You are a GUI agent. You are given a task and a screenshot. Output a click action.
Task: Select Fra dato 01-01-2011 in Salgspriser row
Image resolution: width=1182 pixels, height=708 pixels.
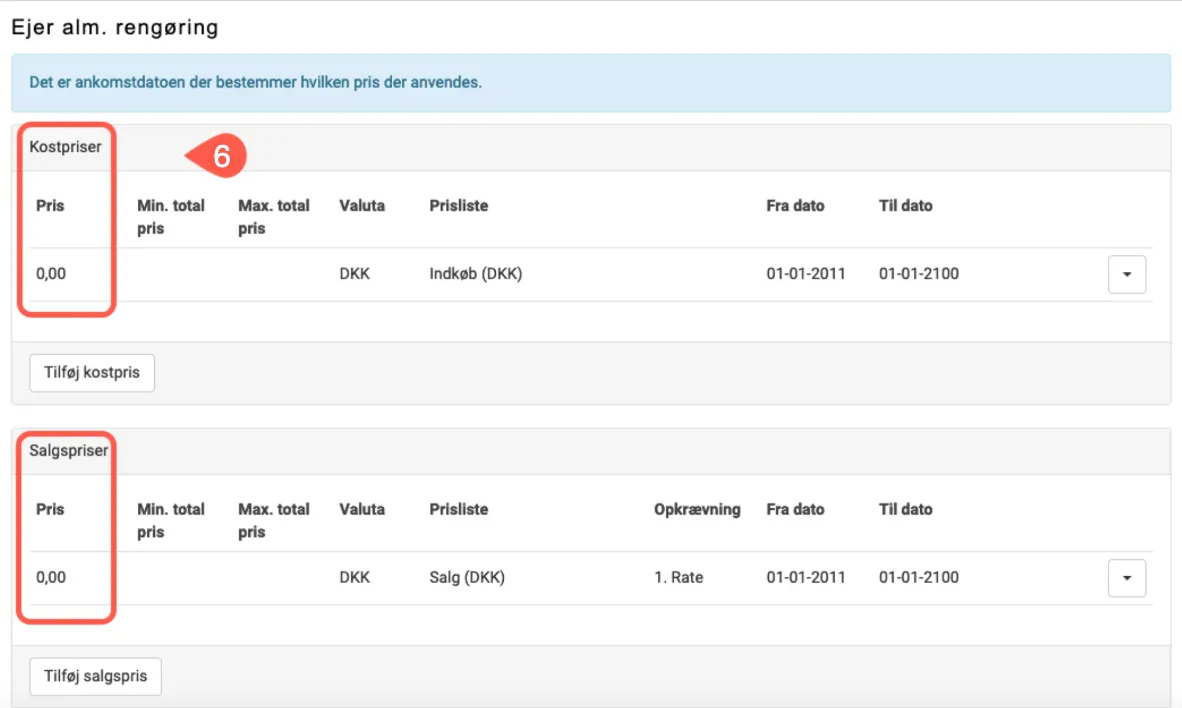(806, 578)
